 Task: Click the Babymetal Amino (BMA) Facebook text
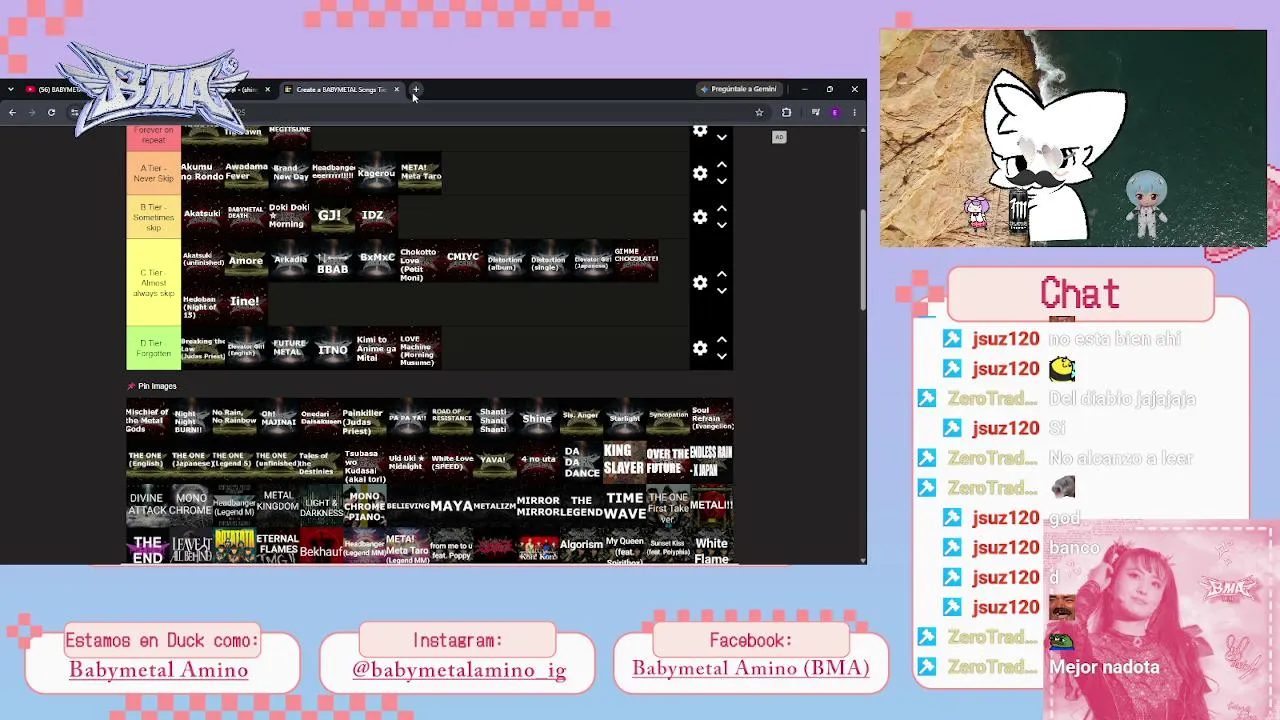751,668
